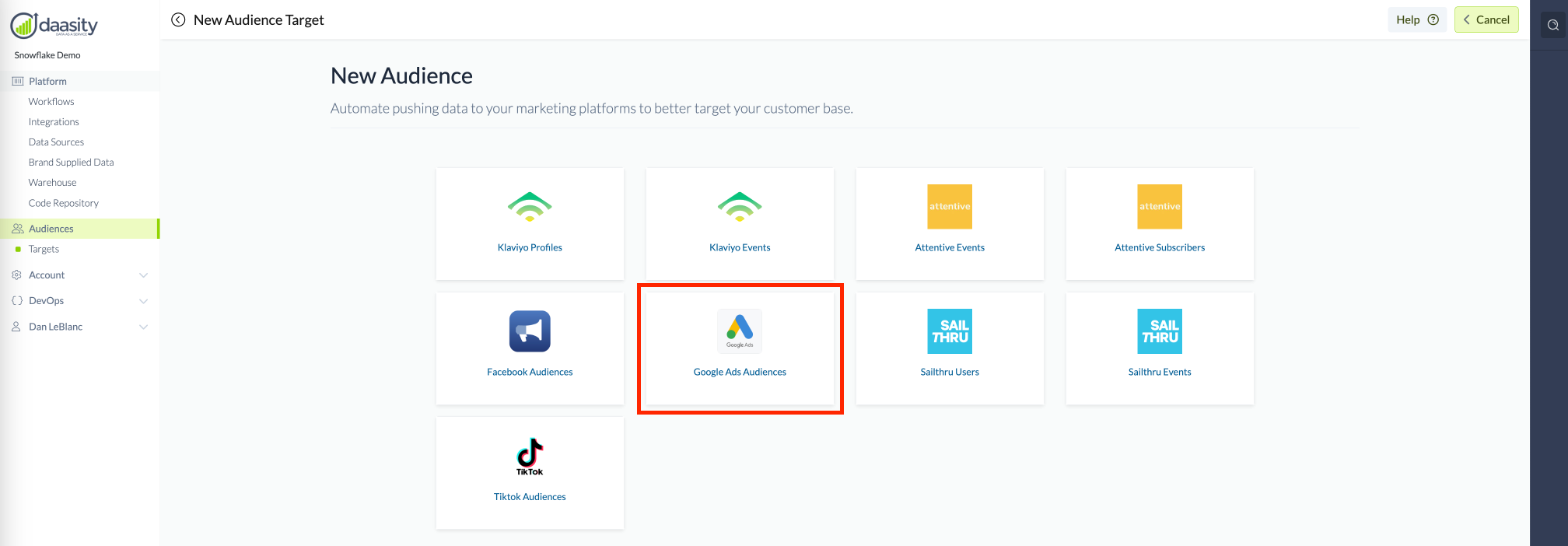Open the search icon in right panel
Screen dimensions: 1568x546
(1552, 25)
